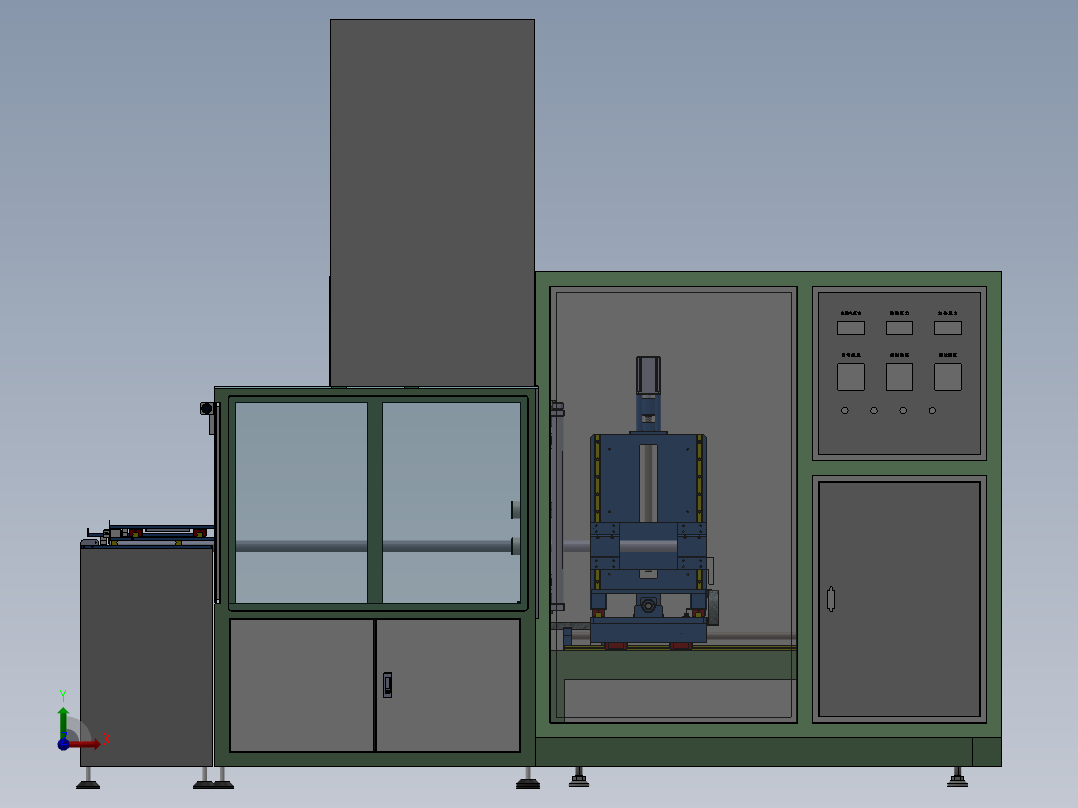Viewport: 1078px width, 808px height.
Task: Select the far-right leveling foot under the green frame
Action: [957, 778]
